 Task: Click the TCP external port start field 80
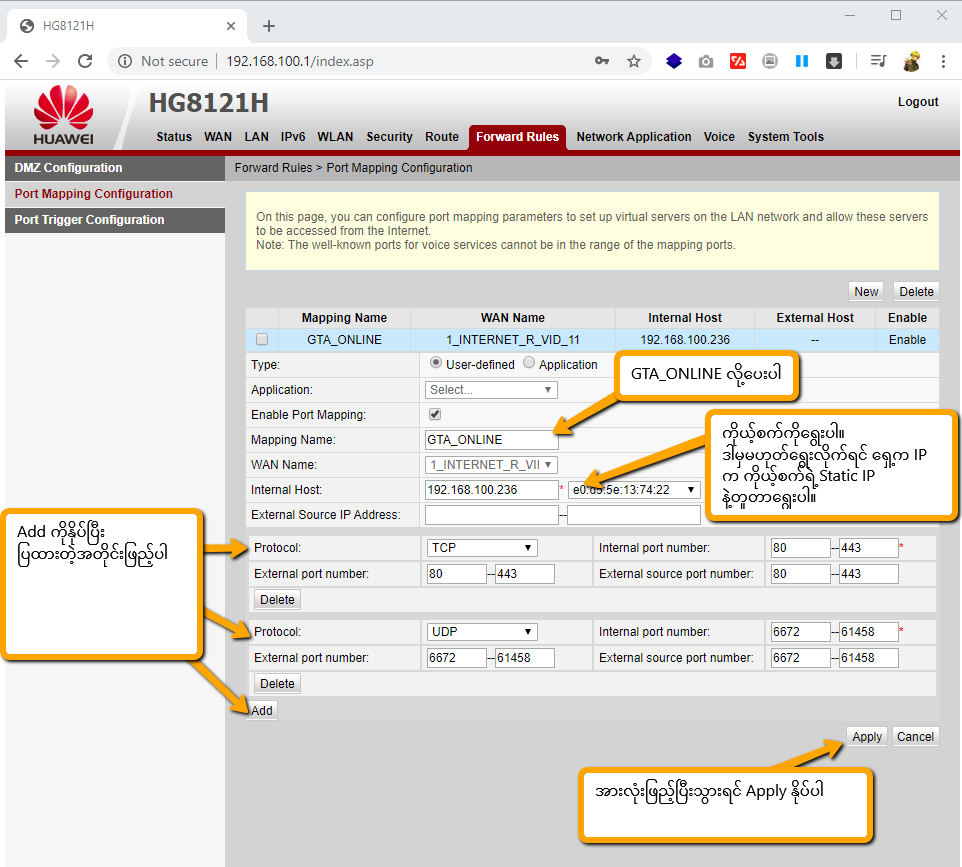point(456,574)
